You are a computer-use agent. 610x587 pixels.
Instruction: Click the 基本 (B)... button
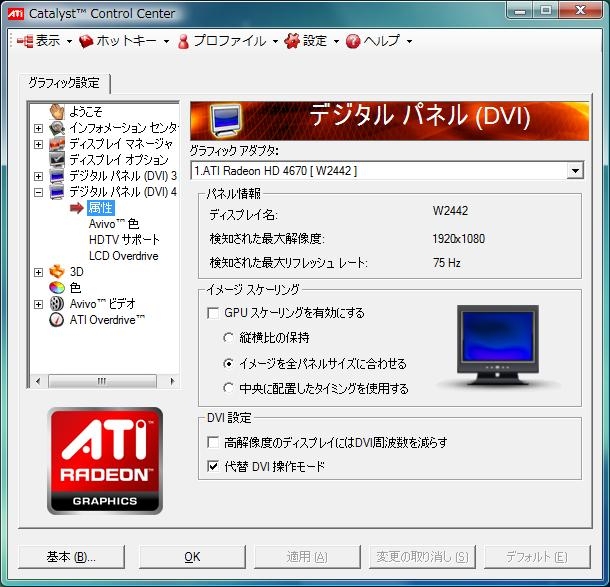pos(71,557)
